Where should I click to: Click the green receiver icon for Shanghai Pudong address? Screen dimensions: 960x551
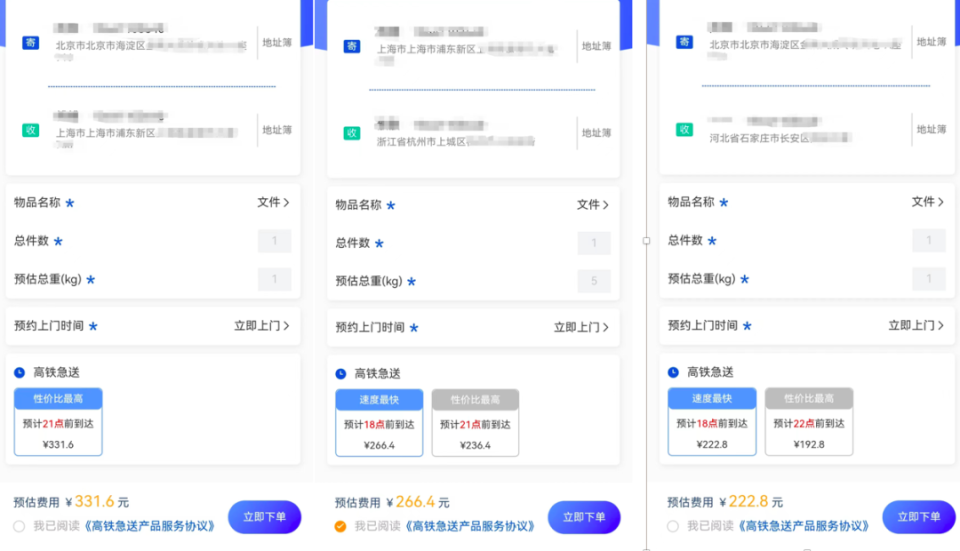(x=31, y=130)
